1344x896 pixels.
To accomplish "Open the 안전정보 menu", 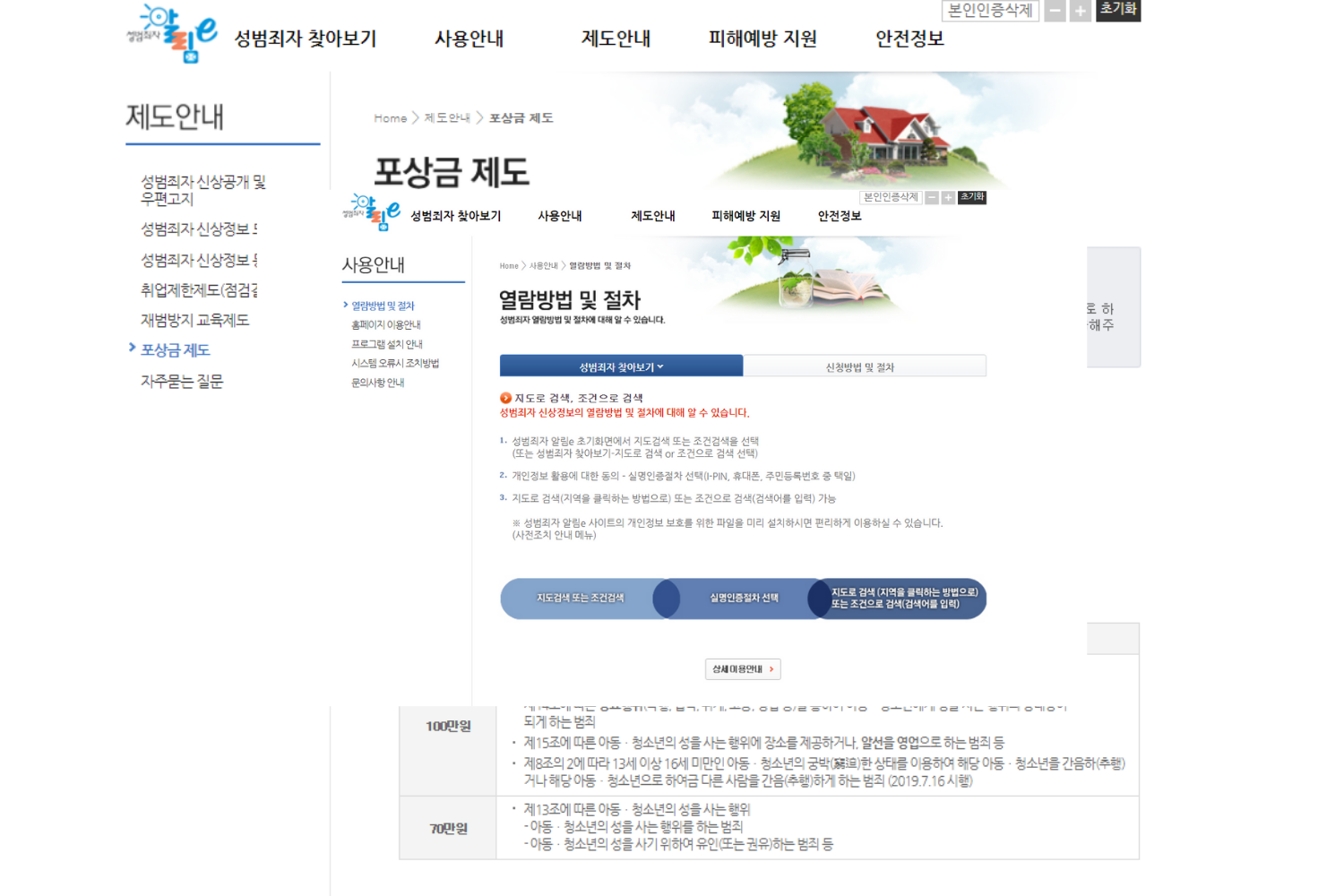I will point(909,39).
